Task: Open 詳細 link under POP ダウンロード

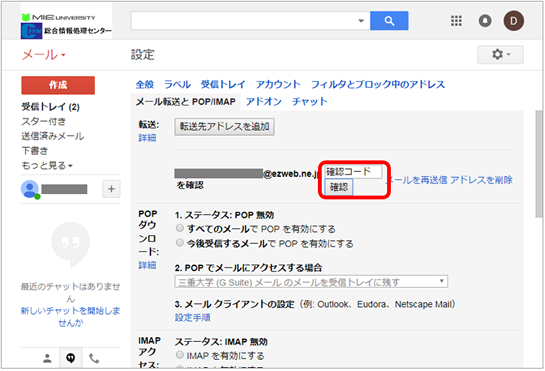Action: [x=147, y=265]
